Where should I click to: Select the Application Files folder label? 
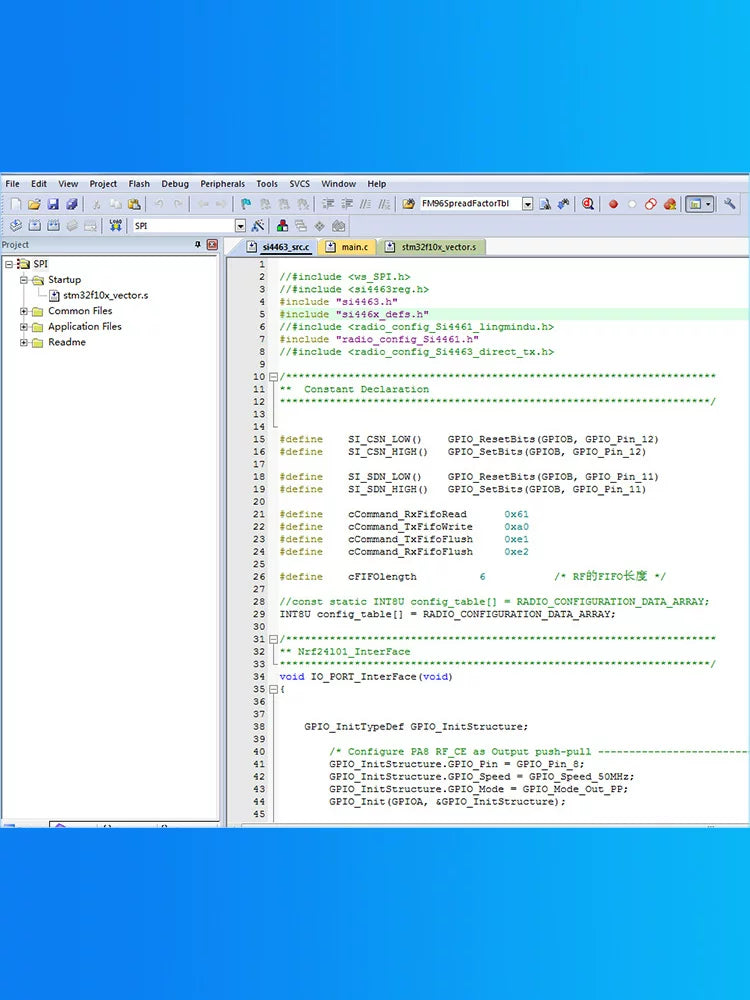pos(85,327)
